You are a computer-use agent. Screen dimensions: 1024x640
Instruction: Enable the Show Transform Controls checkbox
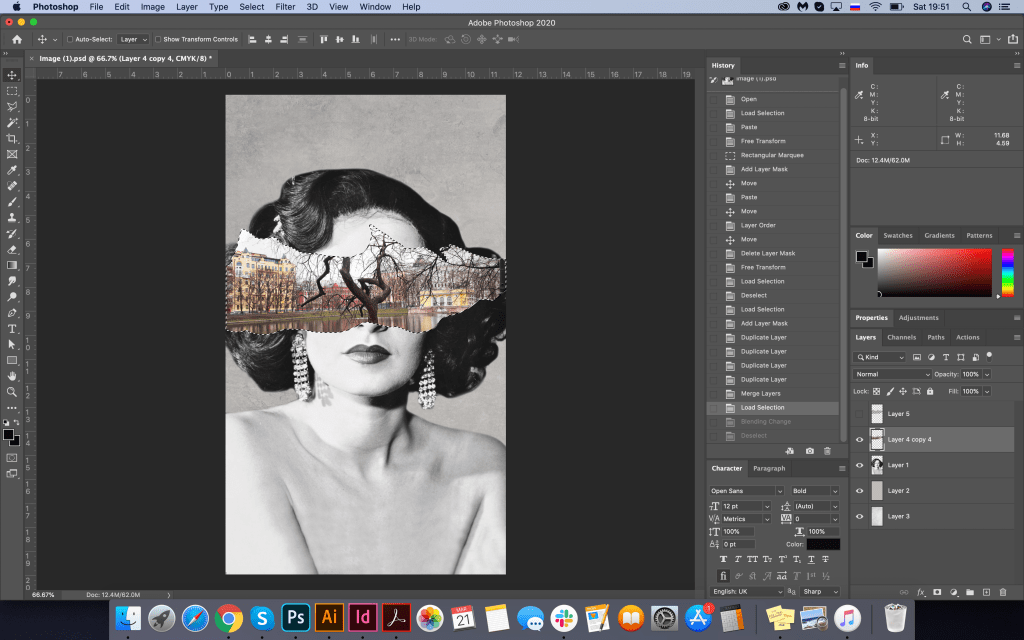[x=159, y=39]
